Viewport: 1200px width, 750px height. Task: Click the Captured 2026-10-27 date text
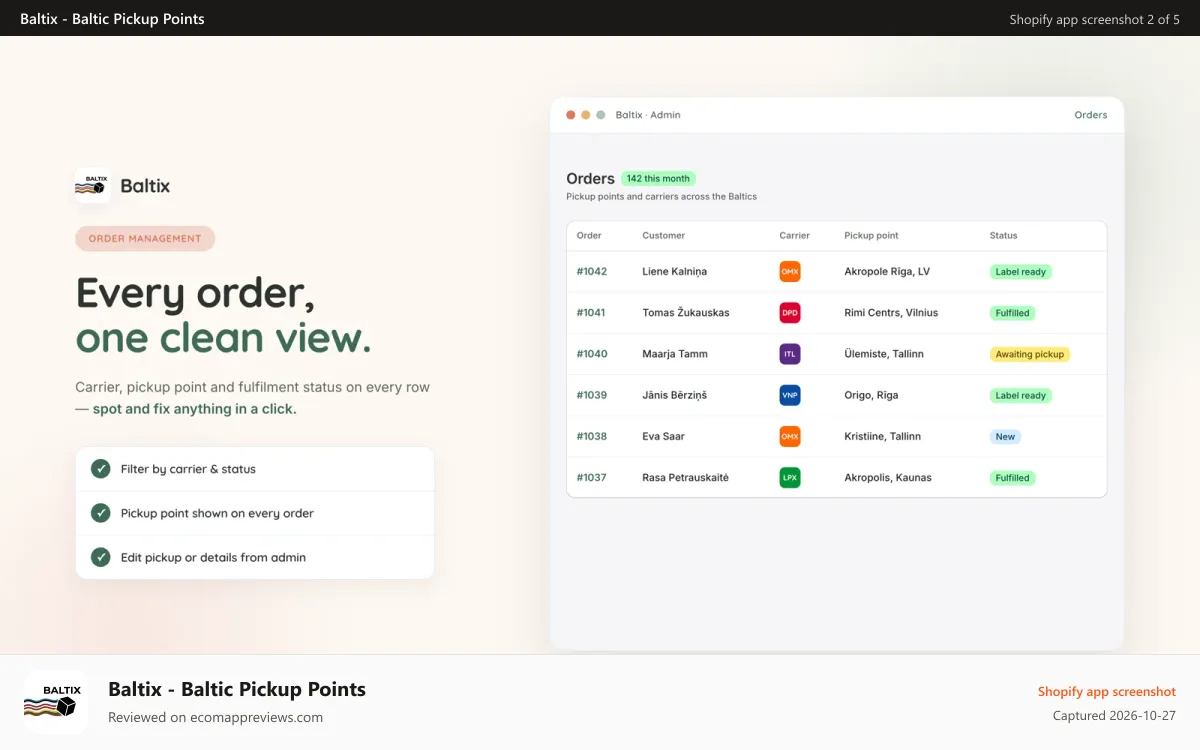1114,716
